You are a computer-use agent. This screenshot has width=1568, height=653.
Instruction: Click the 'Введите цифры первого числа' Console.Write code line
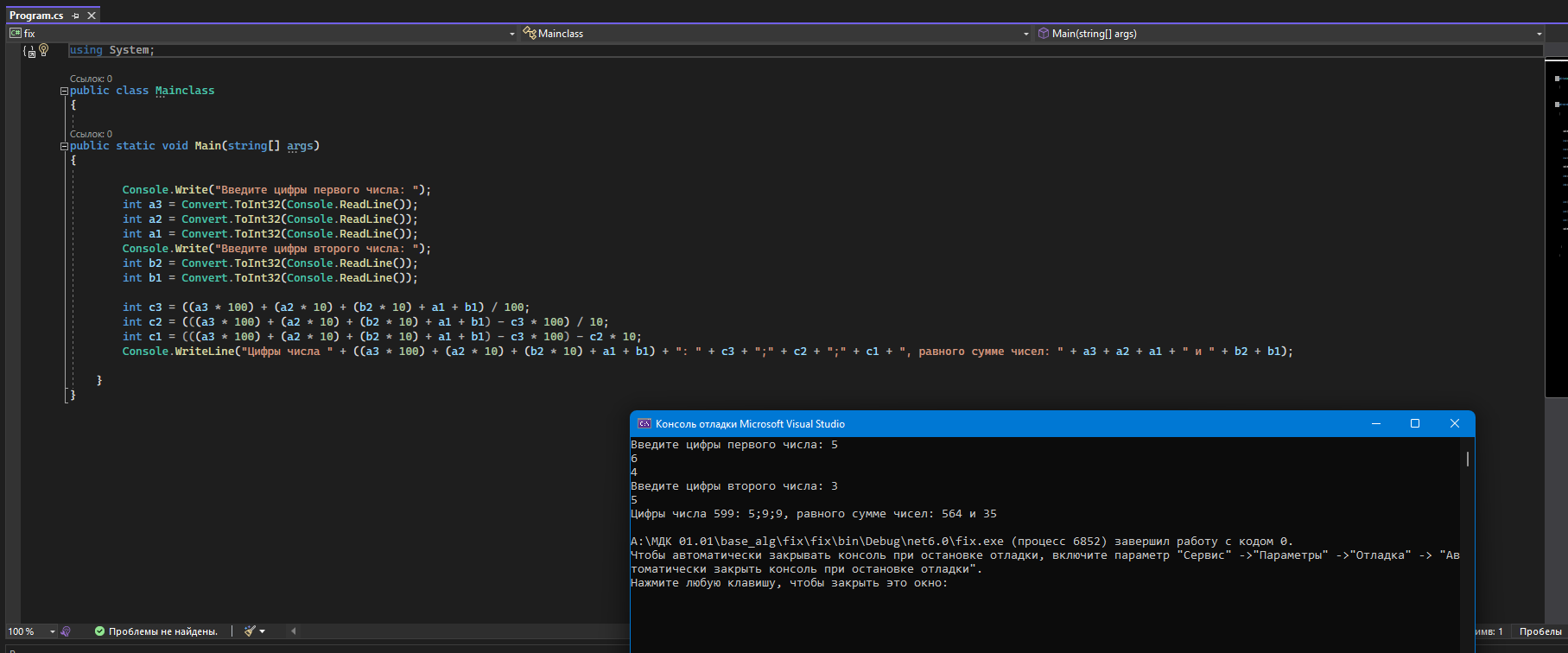click(276, 190)
